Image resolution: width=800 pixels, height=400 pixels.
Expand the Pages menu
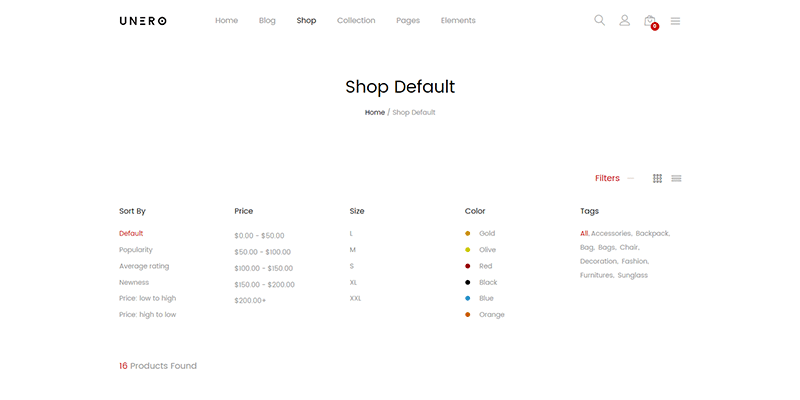tap(408, 21)
